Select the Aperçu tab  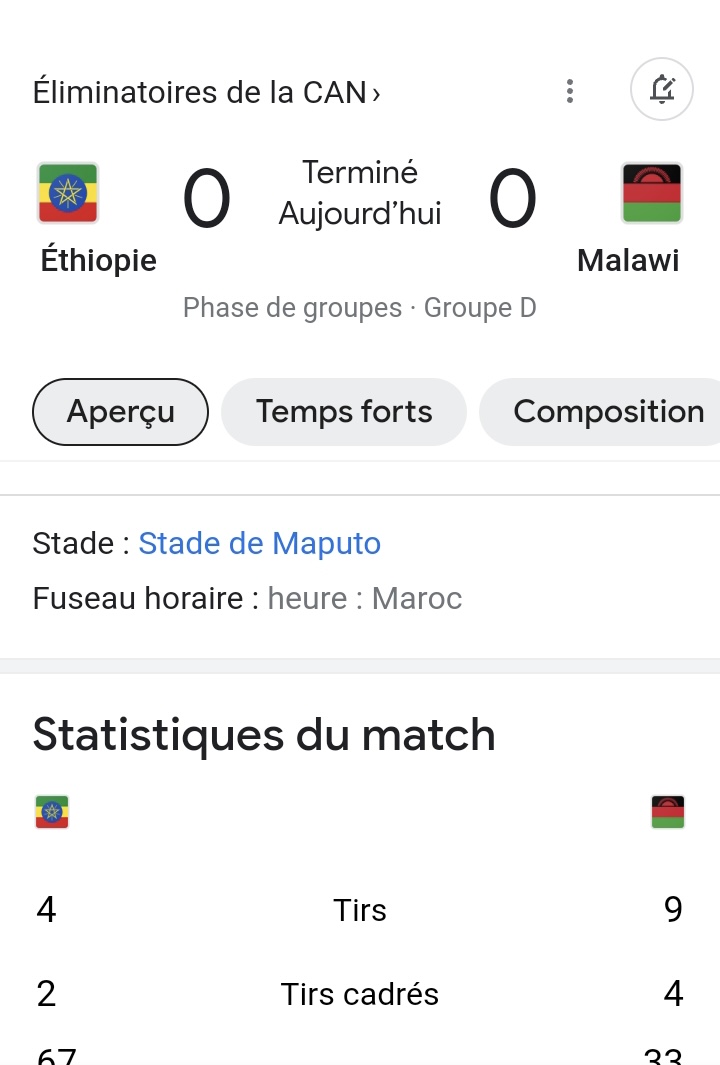(x=120, y=412)
